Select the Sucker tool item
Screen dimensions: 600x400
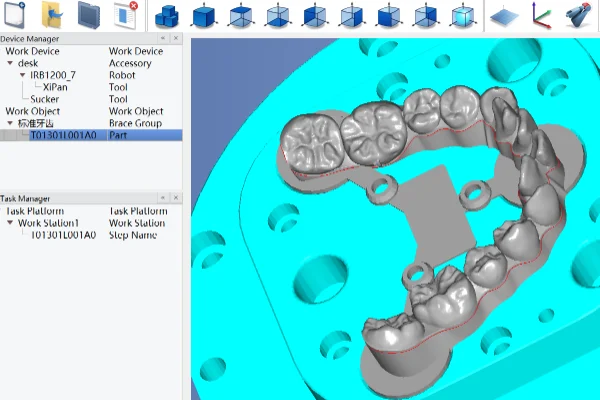point(44,100)
